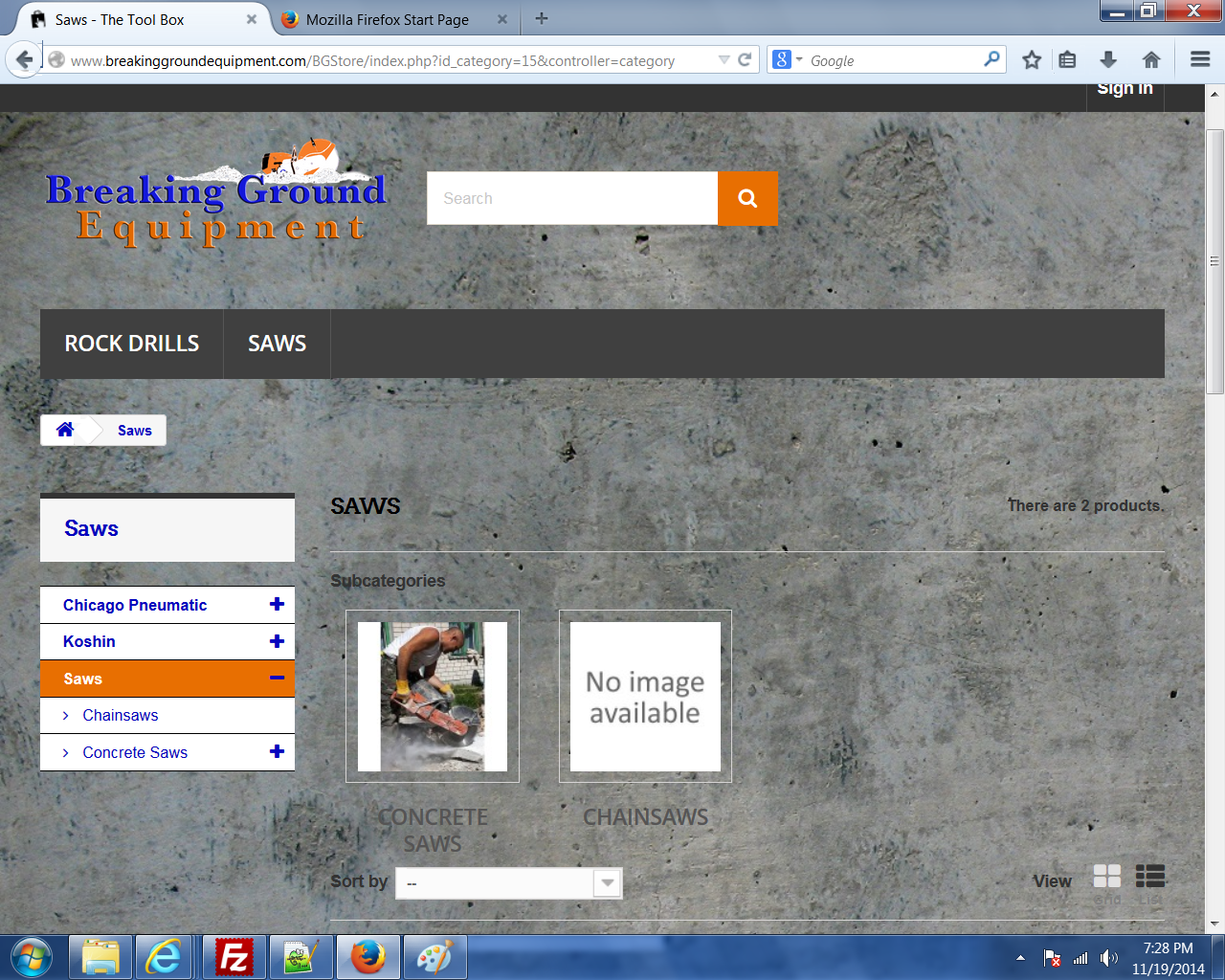Open the Chicago Pneumatic category link

coord(135,605)
